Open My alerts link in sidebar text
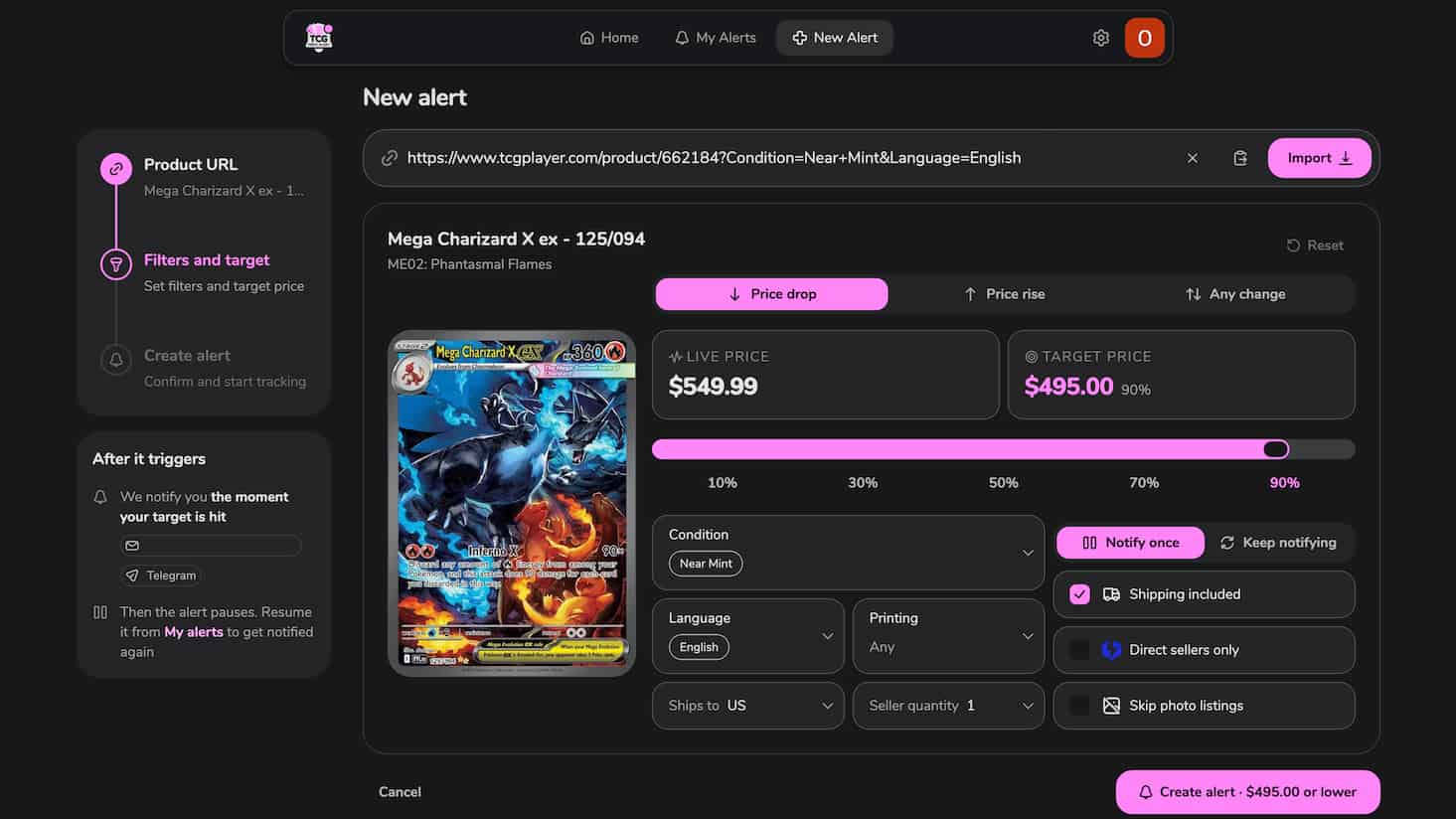This screenshot has height=819, width=1456. (x=194, y=632)
